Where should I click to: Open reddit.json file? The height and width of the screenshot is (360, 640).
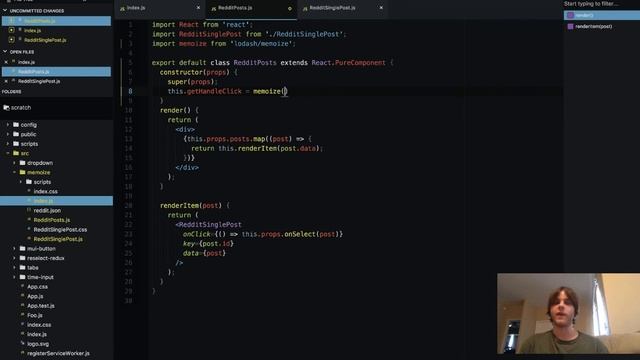47,211
